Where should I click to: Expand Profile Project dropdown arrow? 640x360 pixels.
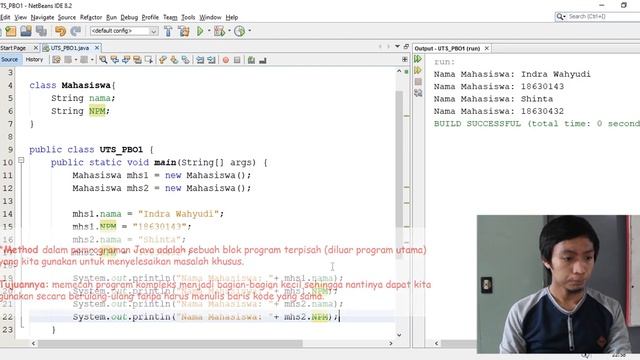(249, 31)
